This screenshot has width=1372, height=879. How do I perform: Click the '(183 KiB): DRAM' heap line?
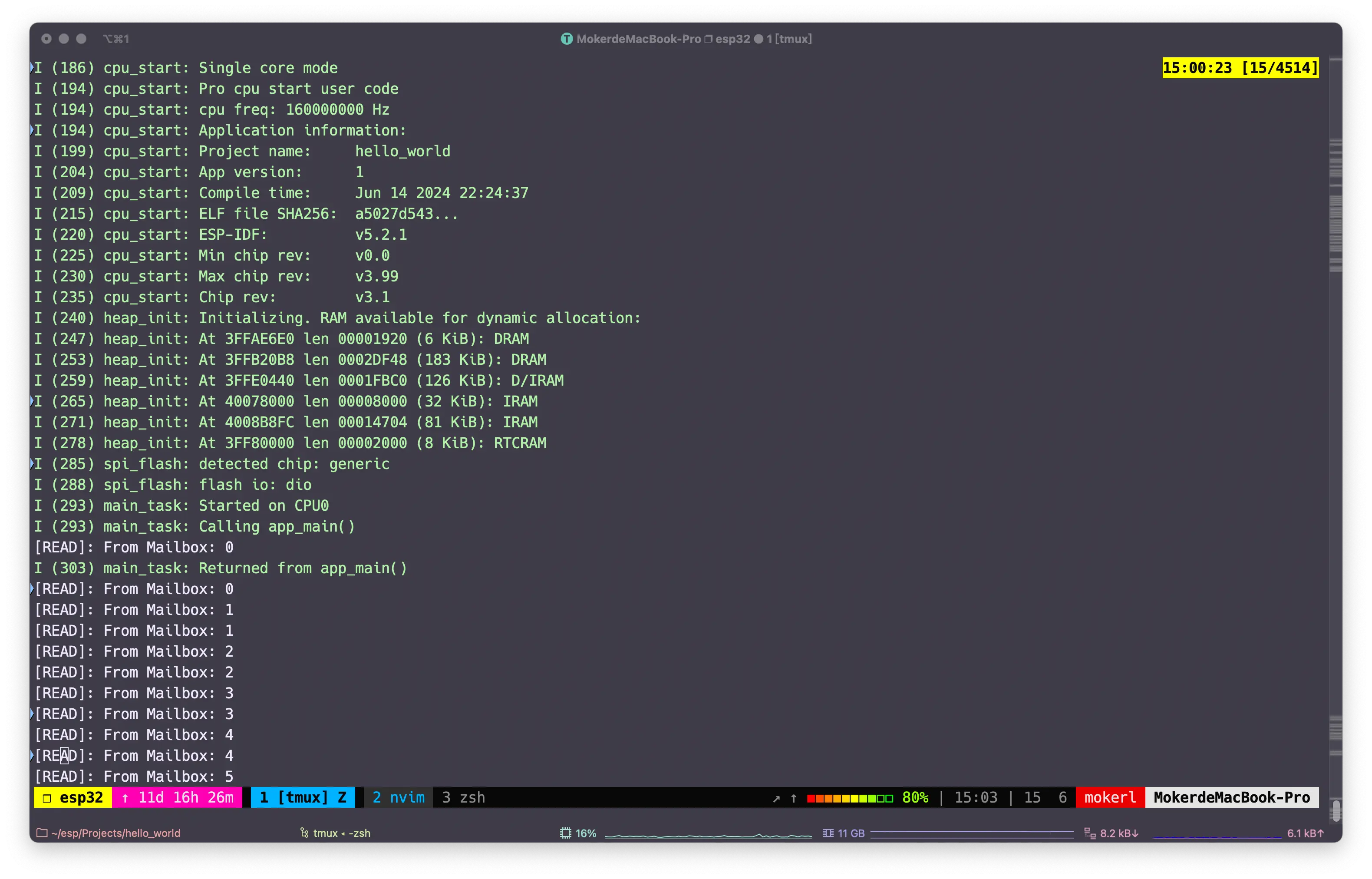click(290, 360)
